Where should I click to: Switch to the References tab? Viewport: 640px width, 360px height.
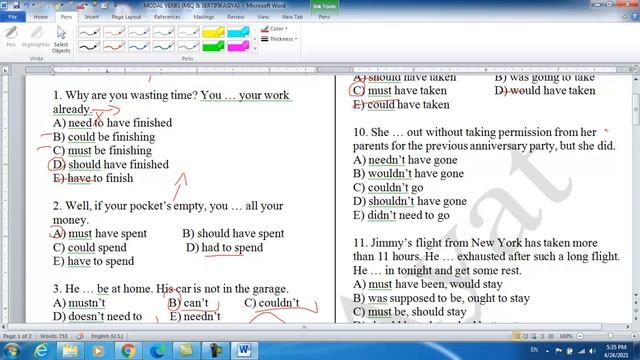pyautogui.click(x=167, y=17)
